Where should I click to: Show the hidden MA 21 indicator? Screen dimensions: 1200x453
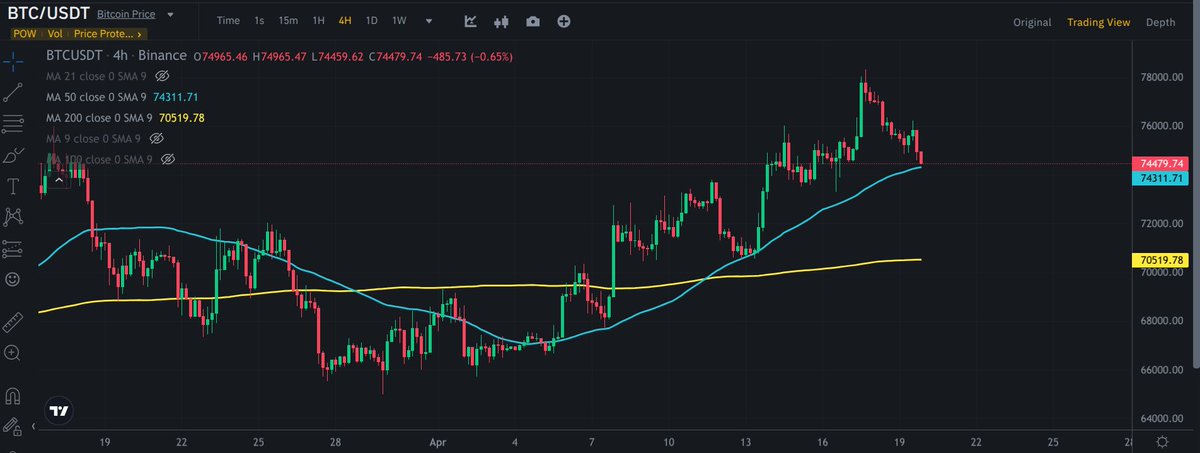coord(163,76)
